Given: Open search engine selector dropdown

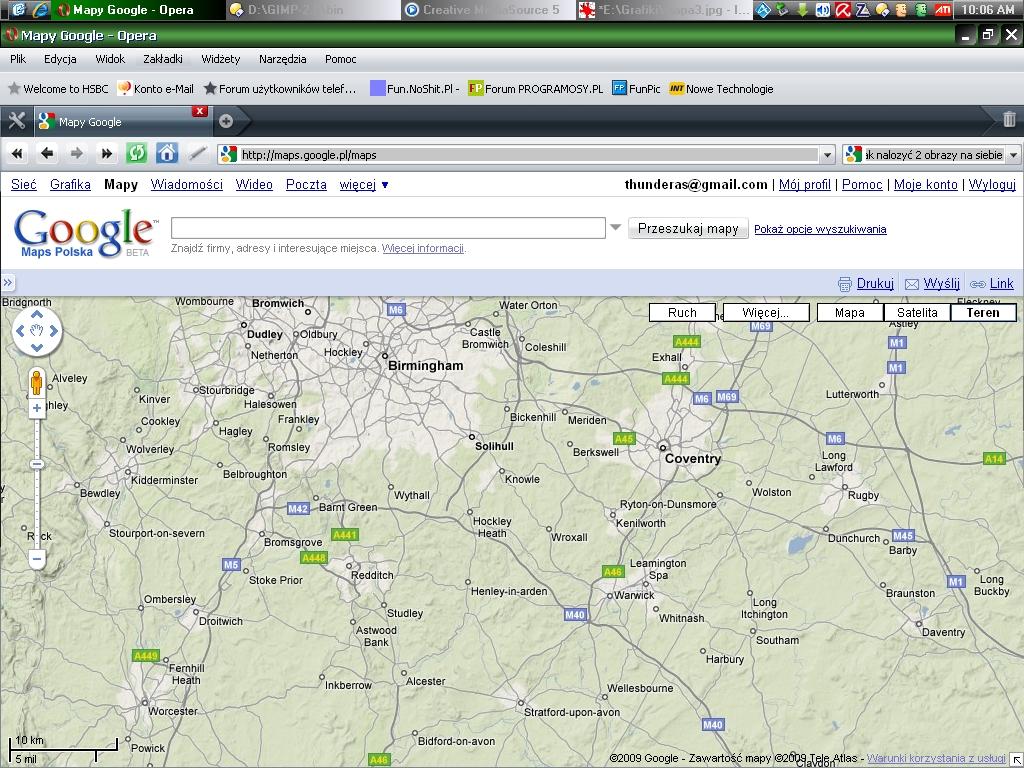Looking at the screenshot, I should click(x=1014, y=155).
